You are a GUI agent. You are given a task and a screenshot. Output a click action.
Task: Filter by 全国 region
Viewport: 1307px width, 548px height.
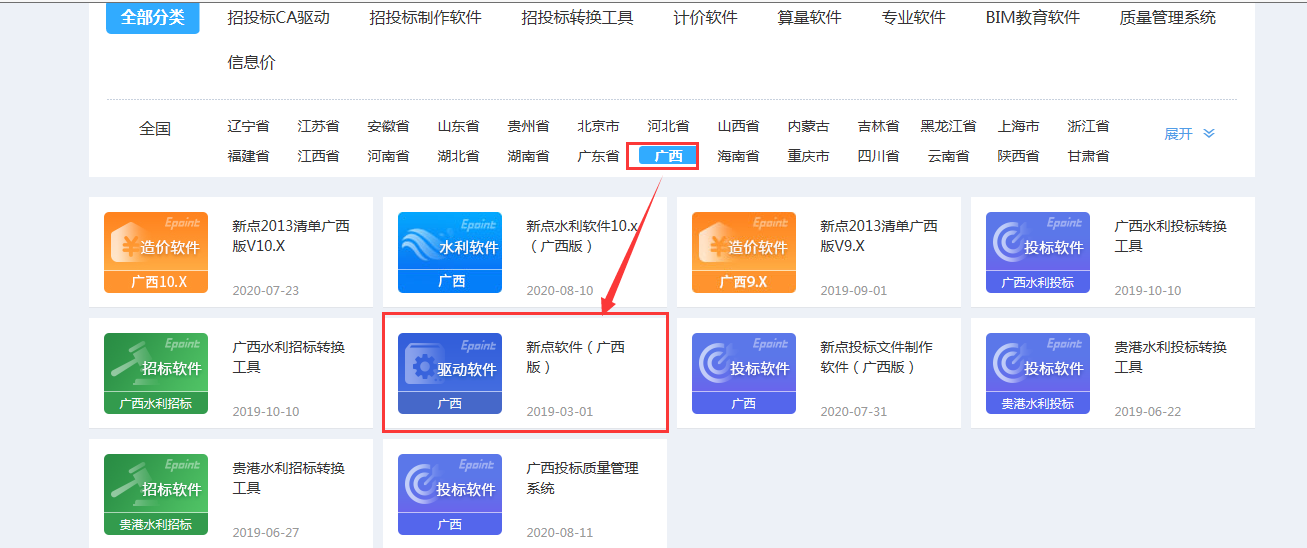tap(155, 129)
